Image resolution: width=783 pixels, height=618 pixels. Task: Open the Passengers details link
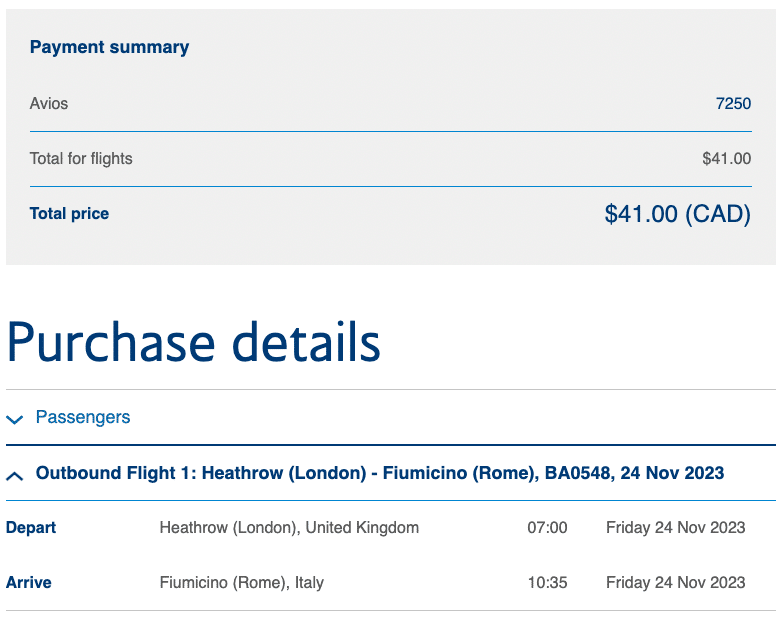[x=83, y=417]
